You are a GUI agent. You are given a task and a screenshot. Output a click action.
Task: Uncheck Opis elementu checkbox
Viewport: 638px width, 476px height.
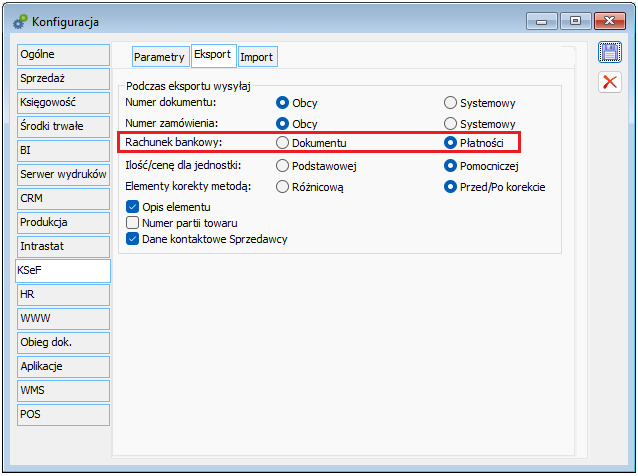coord(133,206)
